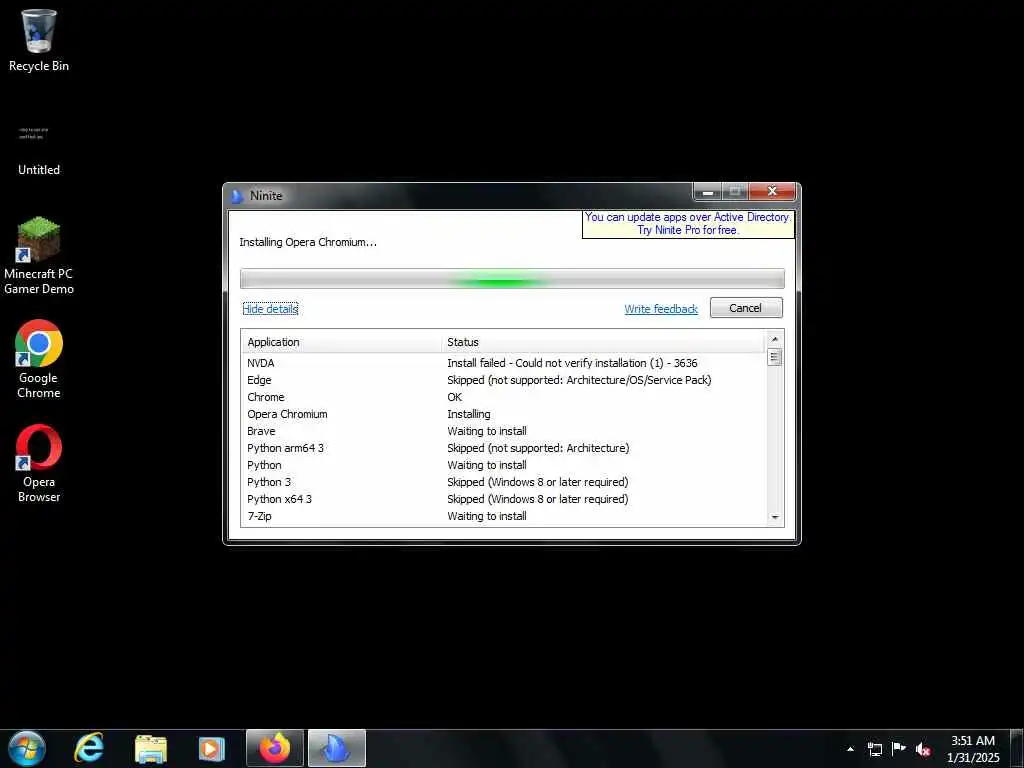Show hidden tray icons arrow
The height and width of the screenshot is (768, 1024).
850,749
